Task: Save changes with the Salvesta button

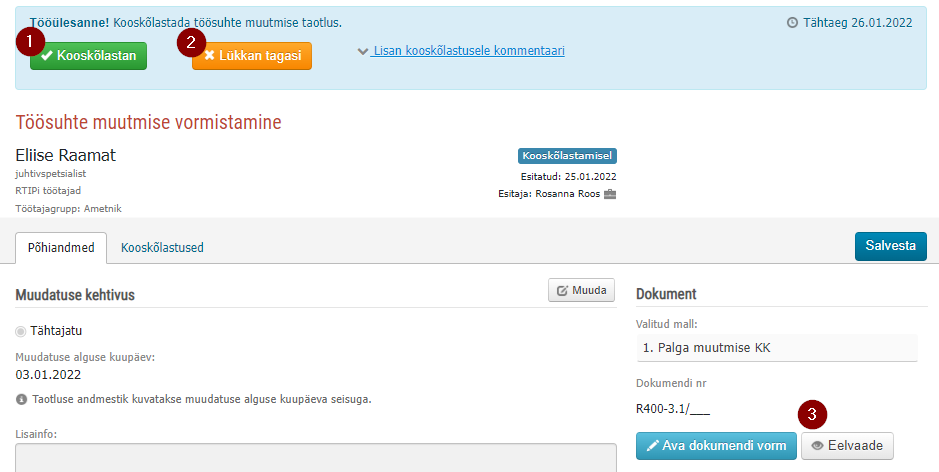Action: [x=890, y=246]
